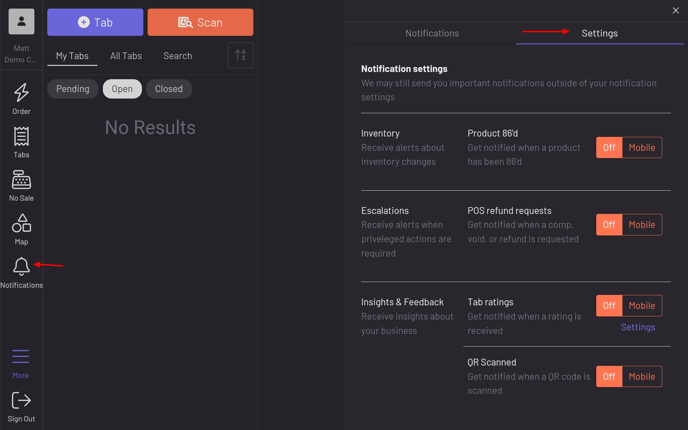
Task: Open the Order lightning bolt icon
Action: point(21,94)
